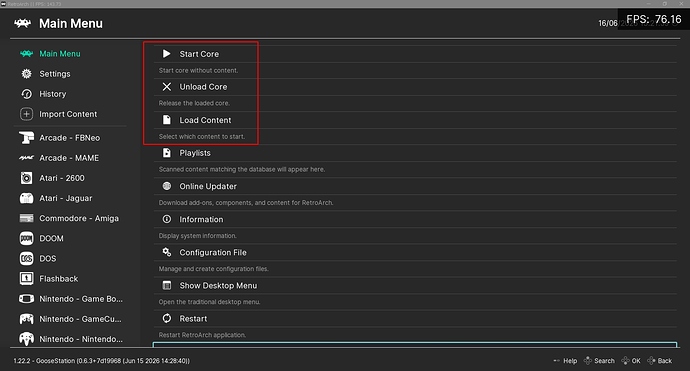The height and width of the screenshot is (371, 690).
Task: Open the Commodore - Amiga playlist label
Action: click(x=79, y=218)
